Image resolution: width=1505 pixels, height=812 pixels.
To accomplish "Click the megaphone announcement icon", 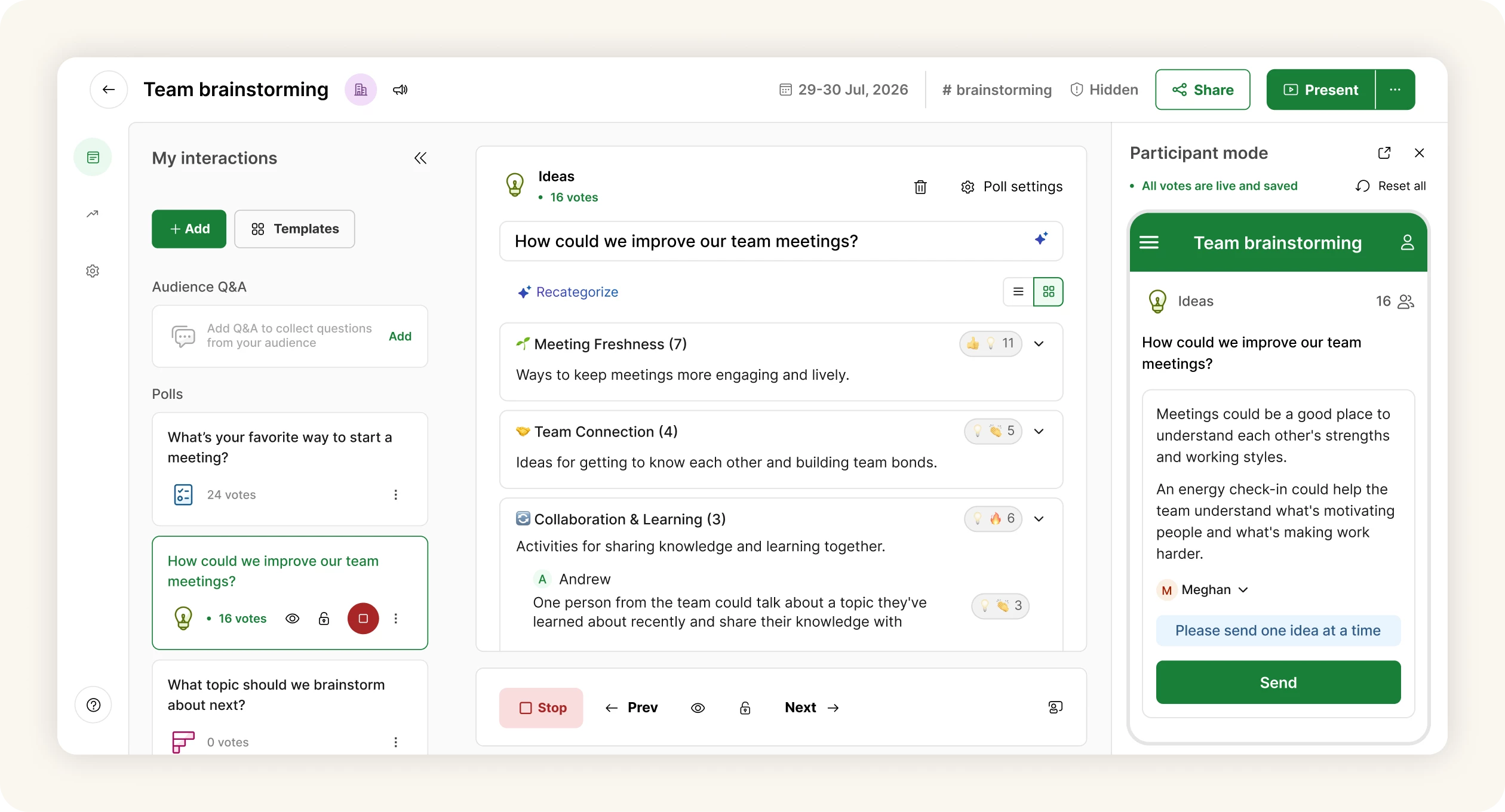I will 400,90.
